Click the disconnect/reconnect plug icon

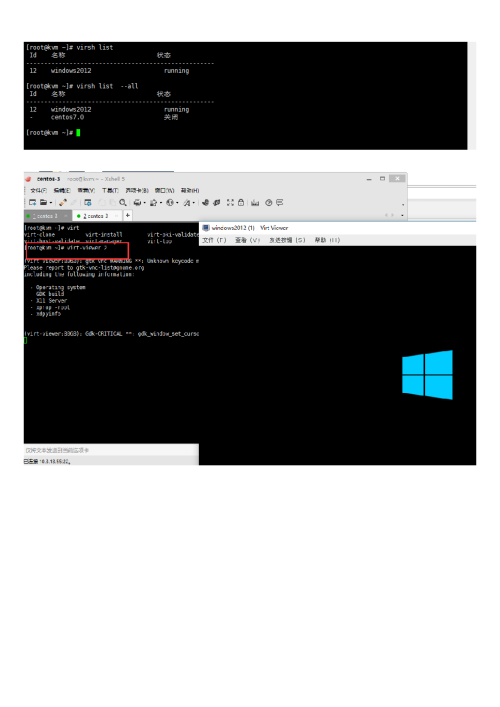(x=63, y=202)
